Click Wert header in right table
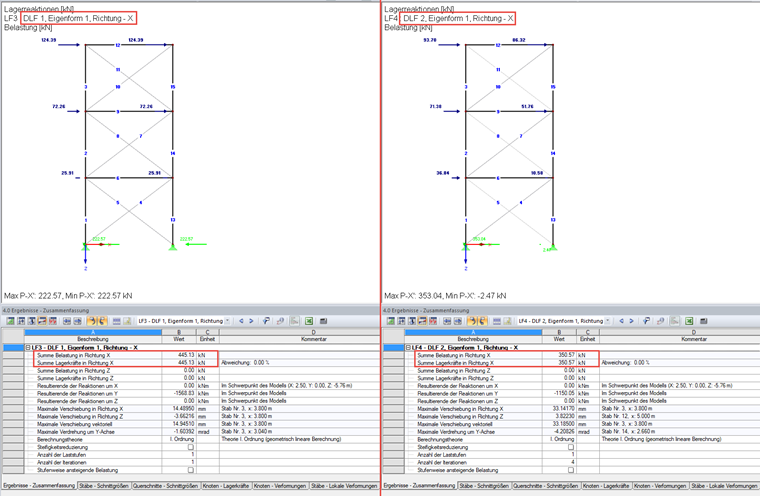This screenshot has width=760, height=496. click(559, 339)
